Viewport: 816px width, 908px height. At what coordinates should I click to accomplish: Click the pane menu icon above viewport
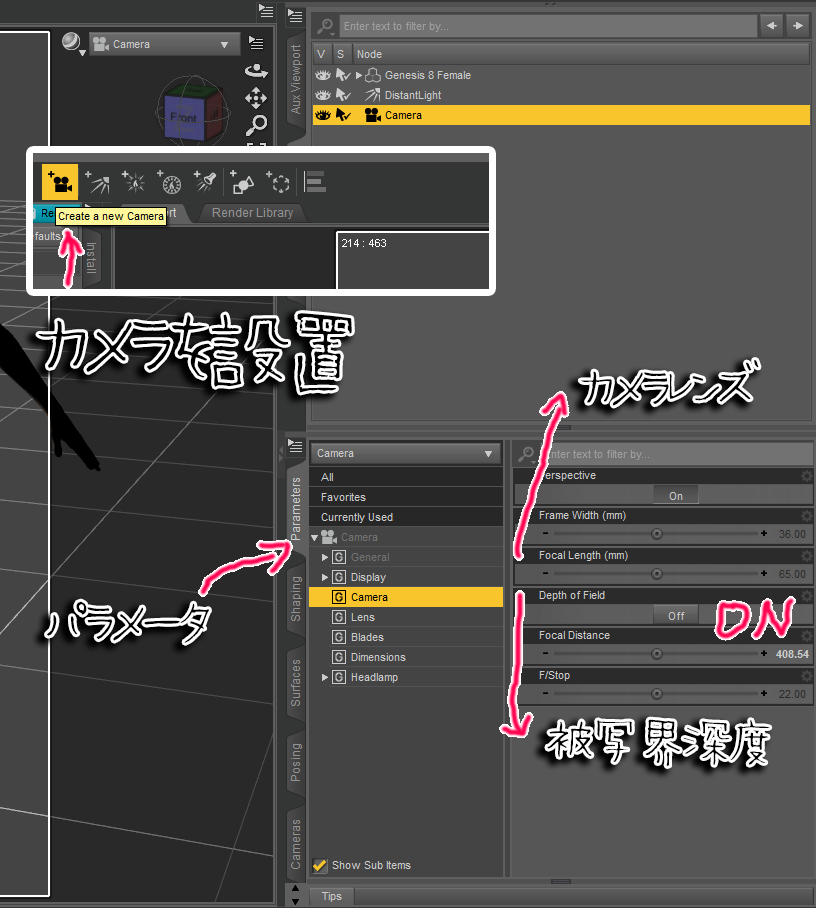[266, 10]
